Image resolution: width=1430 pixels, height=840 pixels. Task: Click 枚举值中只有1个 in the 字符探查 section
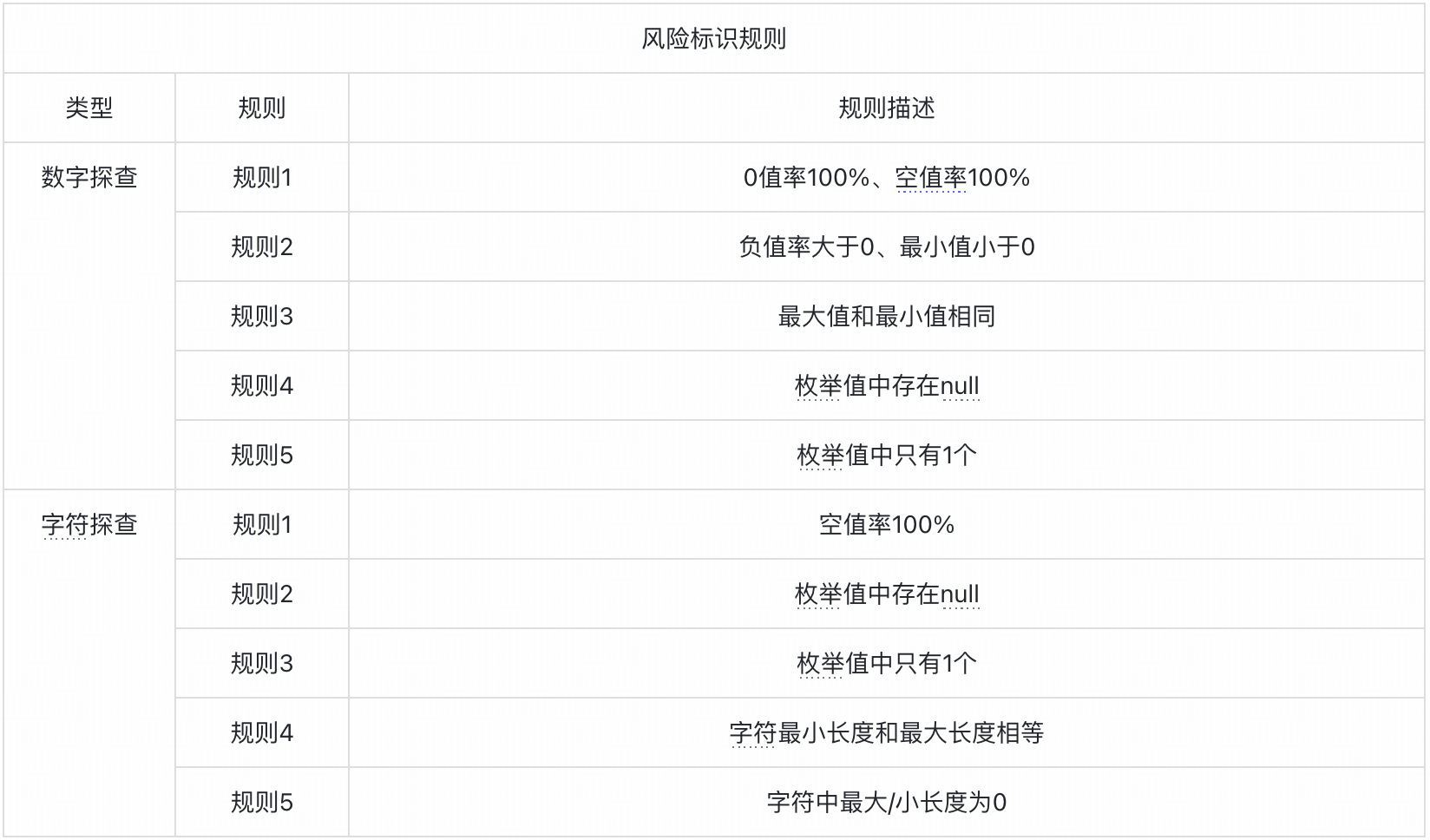(x=886, y=664)
